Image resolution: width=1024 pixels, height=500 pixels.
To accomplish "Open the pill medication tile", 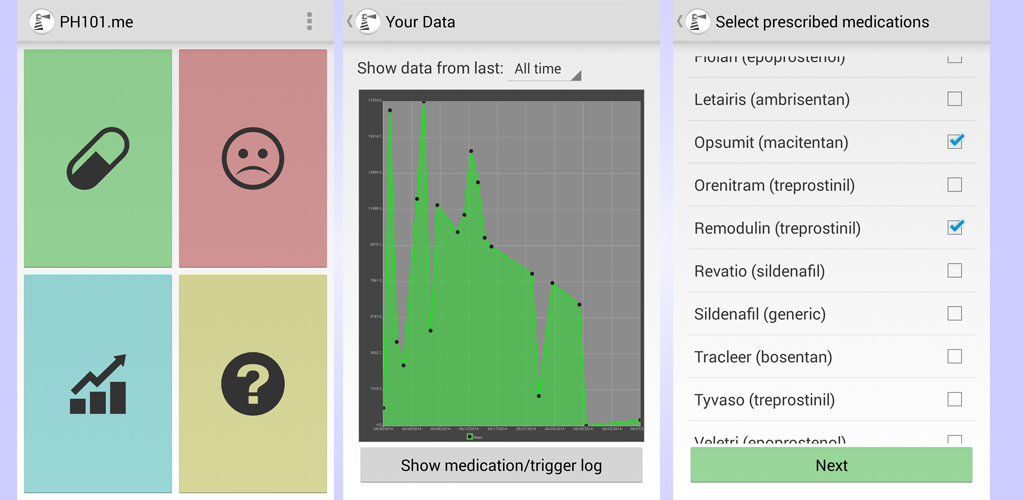I will pos(98,158).
